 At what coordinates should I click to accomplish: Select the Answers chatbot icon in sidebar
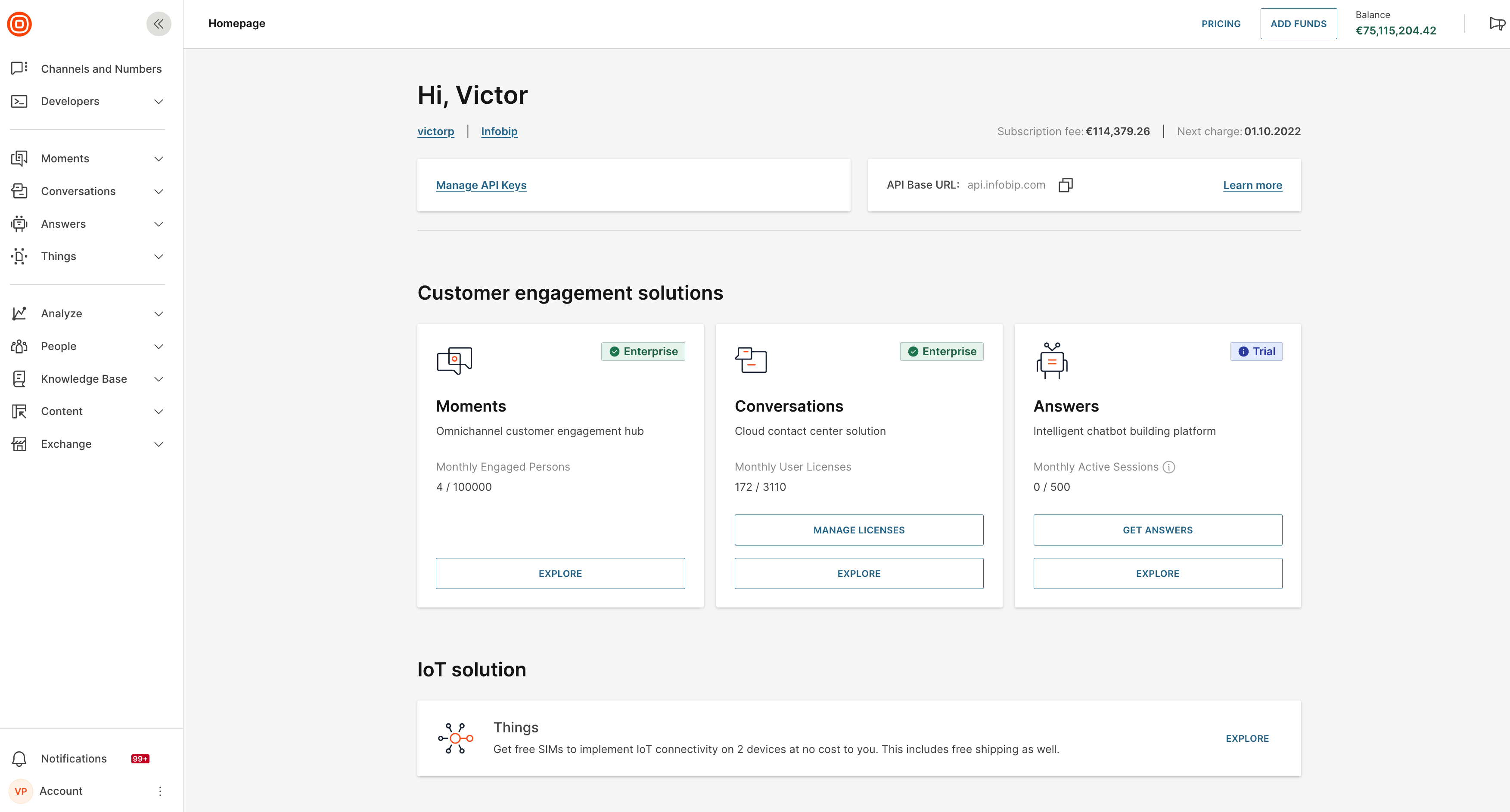[19, 224]
